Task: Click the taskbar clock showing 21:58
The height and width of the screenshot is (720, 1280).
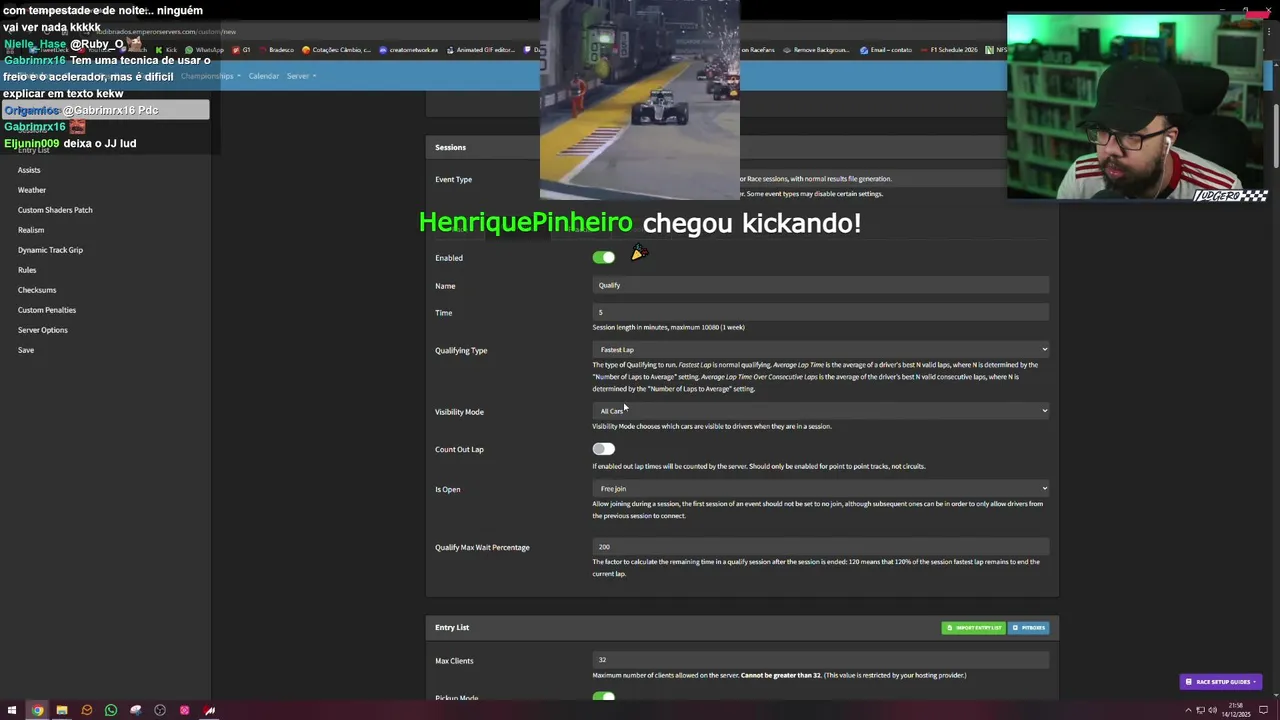Action: (1238, 710)
